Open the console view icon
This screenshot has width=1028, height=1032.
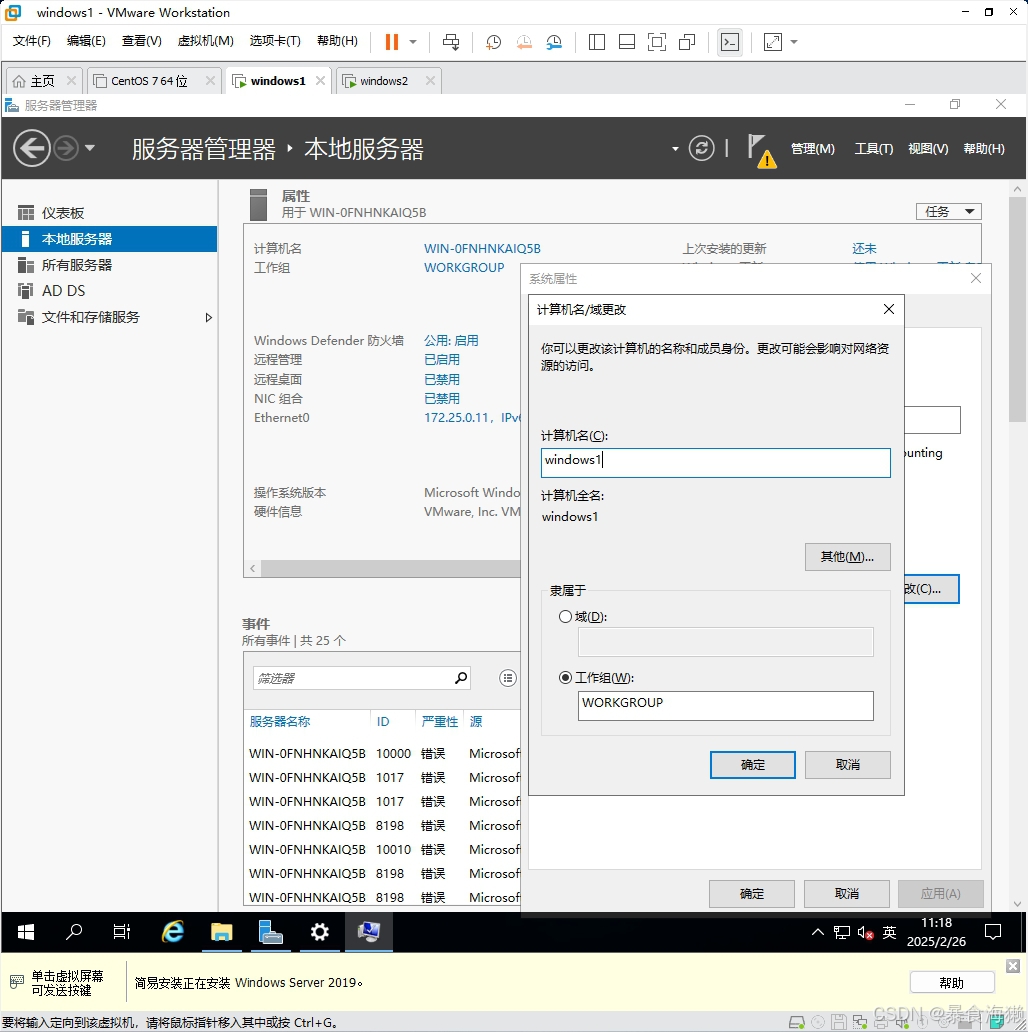pos(730,42)
